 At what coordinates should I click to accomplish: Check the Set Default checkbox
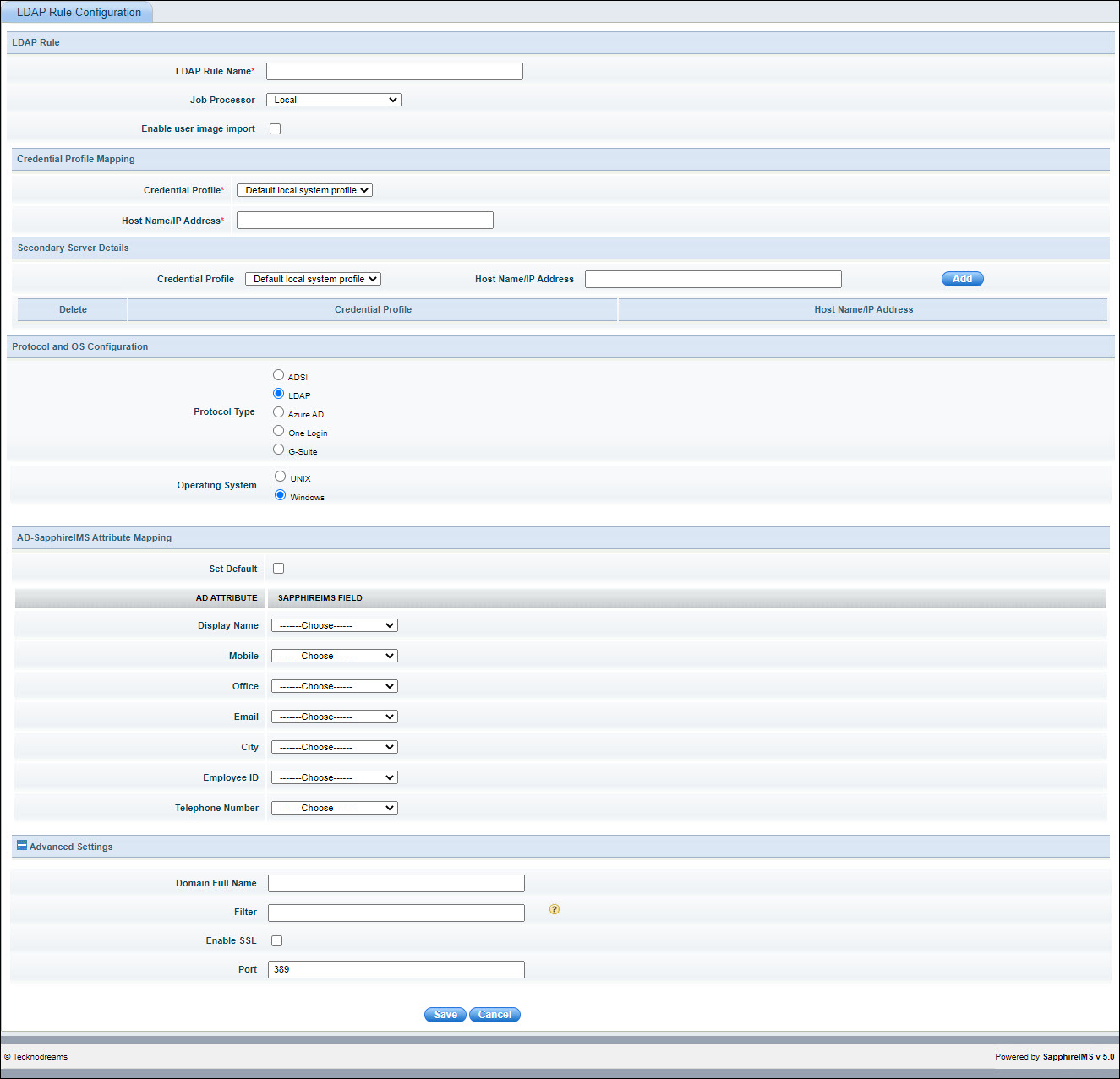tap(278, 569)
